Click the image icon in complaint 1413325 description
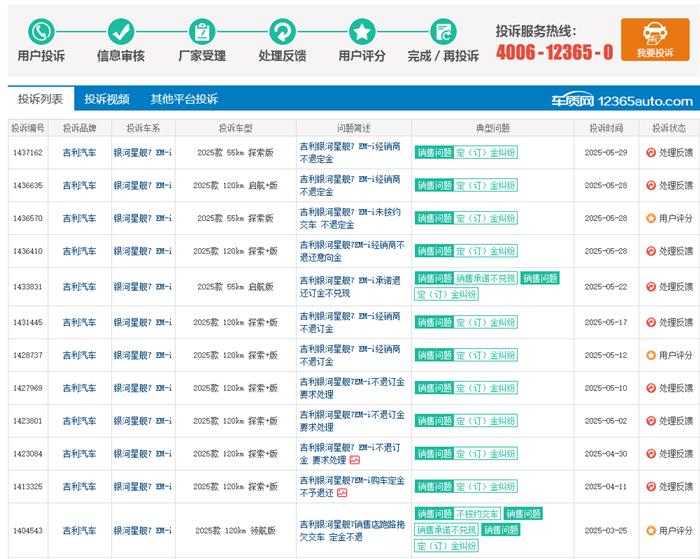700x559 pixels. (x=342, y=493)
